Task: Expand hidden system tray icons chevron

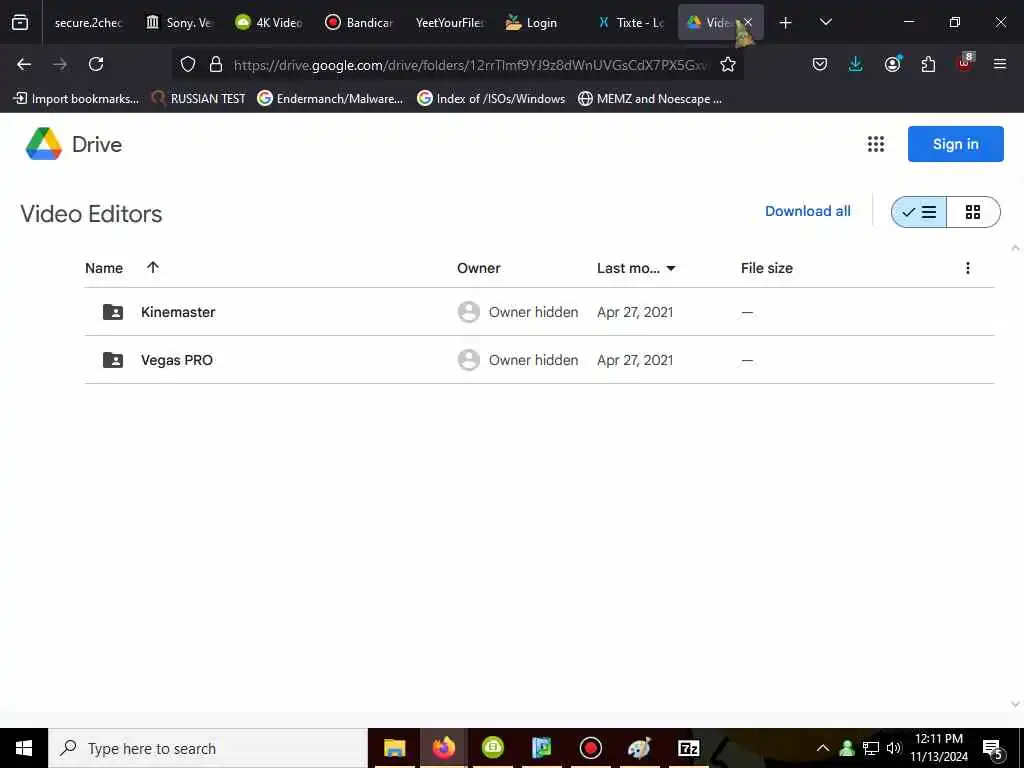Action: point(823,748)
